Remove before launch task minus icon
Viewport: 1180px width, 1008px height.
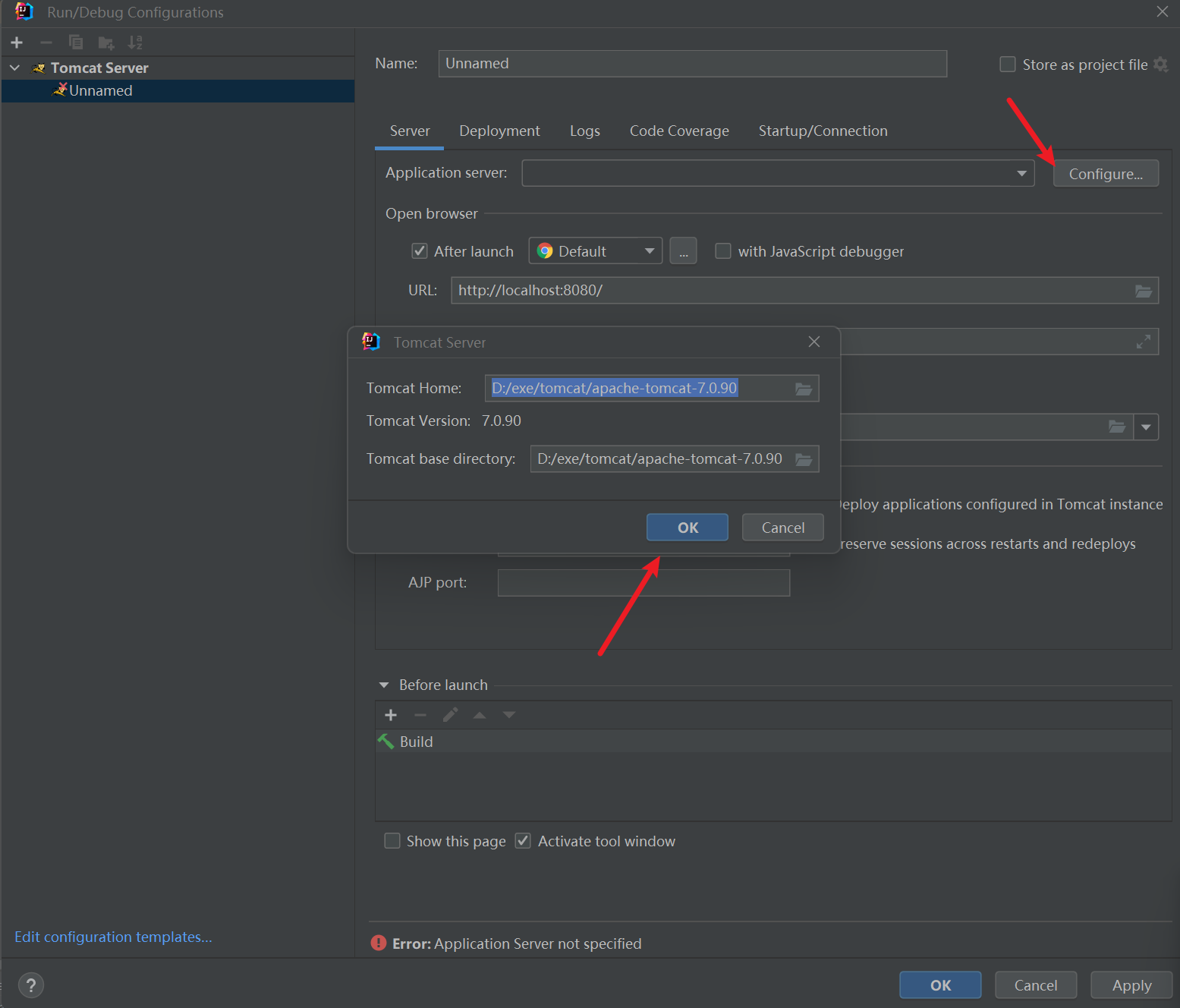[x=420, y=715]
